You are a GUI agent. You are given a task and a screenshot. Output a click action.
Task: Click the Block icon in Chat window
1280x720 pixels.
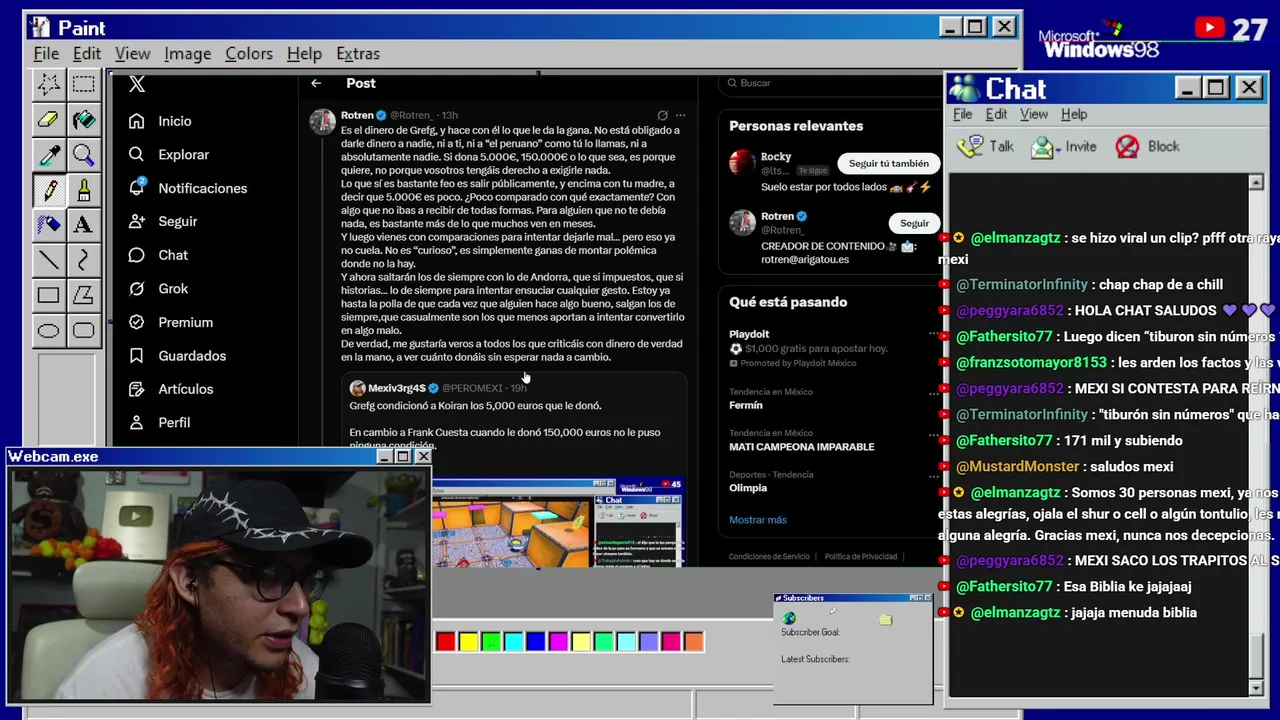pos(1127,147)
